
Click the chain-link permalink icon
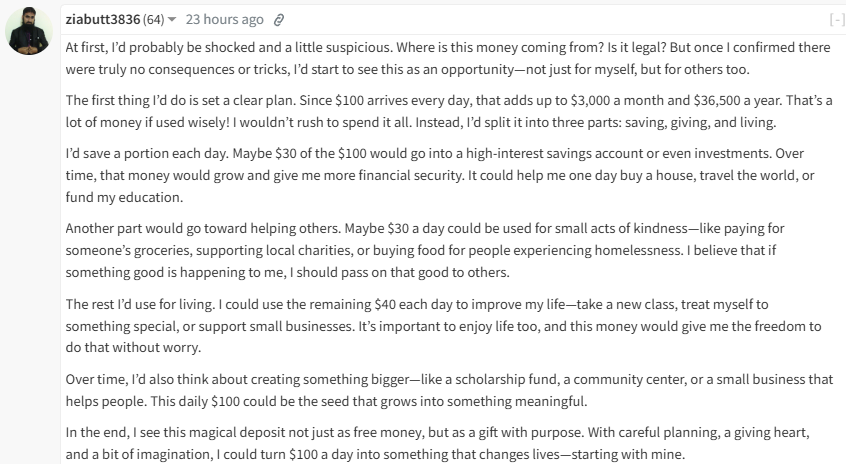click(x=279, y=20)
